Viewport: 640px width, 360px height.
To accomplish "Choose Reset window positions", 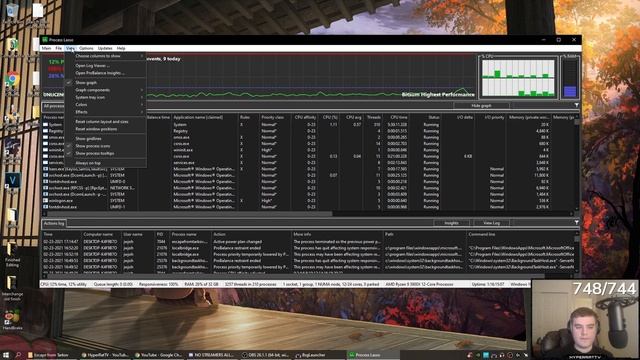I will click(106, 129).
